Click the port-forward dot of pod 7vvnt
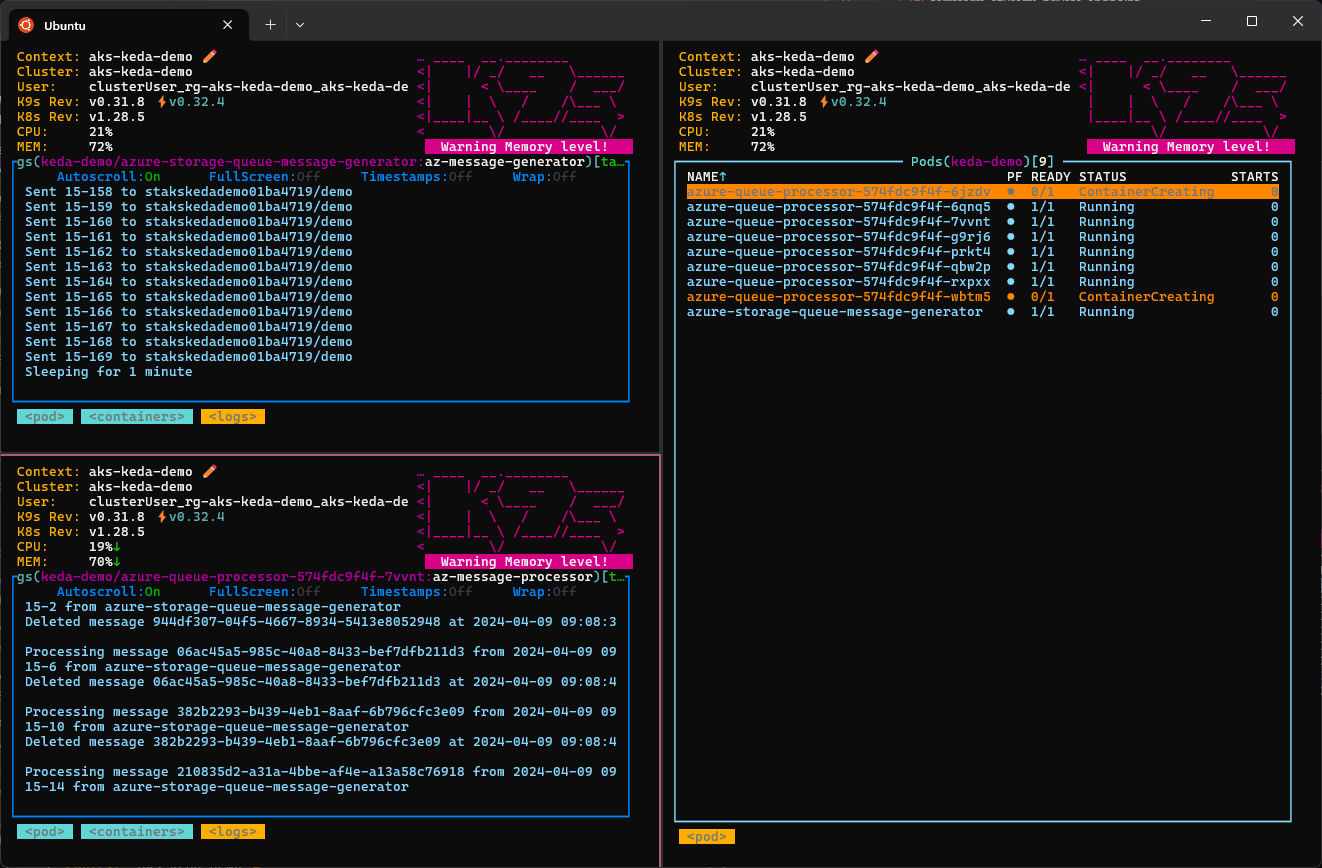The height and width of the screenshot is (868, 1322). (1011, 222)
